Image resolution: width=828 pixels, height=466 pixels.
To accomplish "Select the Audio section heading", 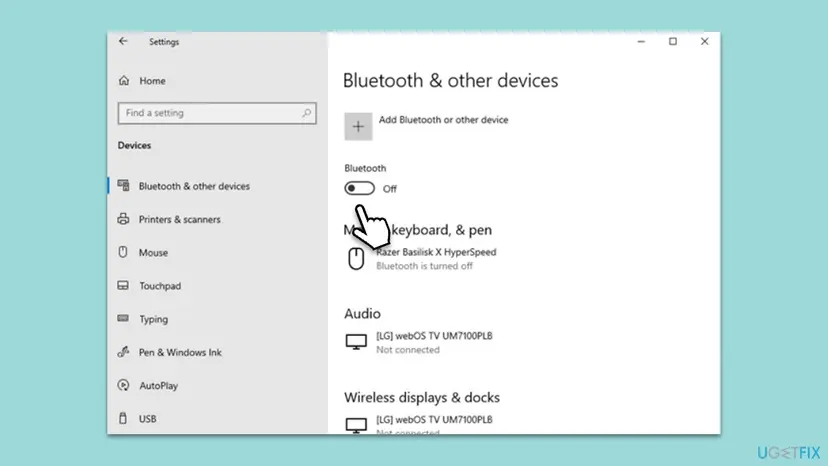I will 362,314.
